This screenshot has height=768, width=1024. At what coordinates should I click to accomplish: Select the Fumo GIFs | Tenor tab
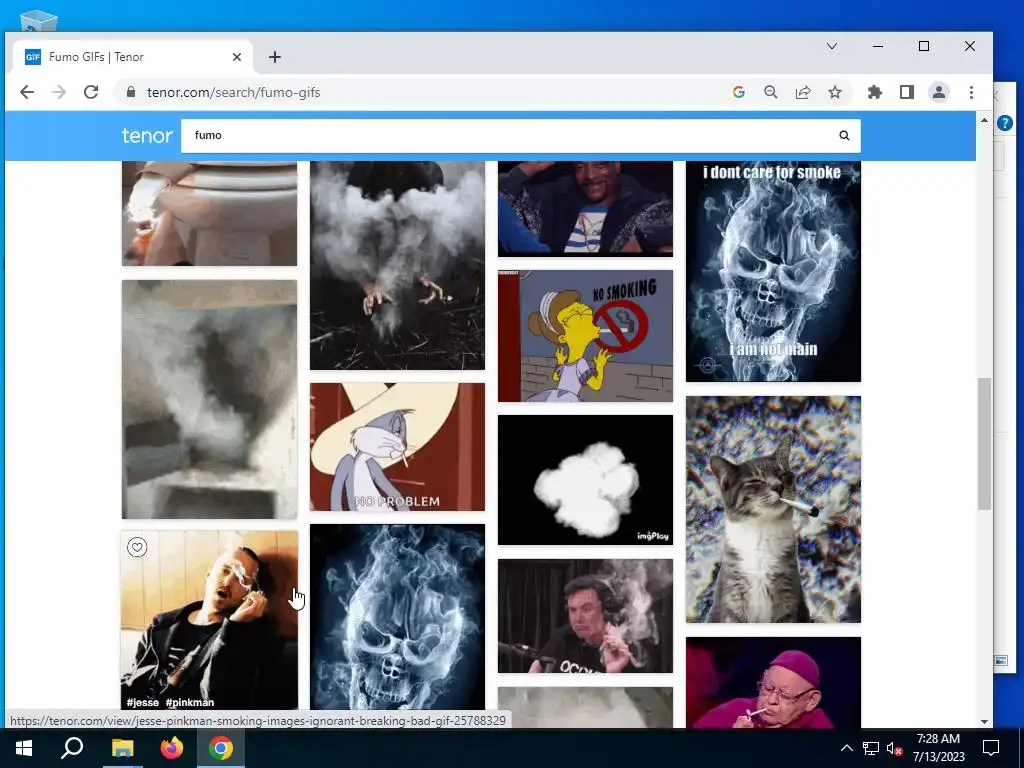(x=133, y=57)
